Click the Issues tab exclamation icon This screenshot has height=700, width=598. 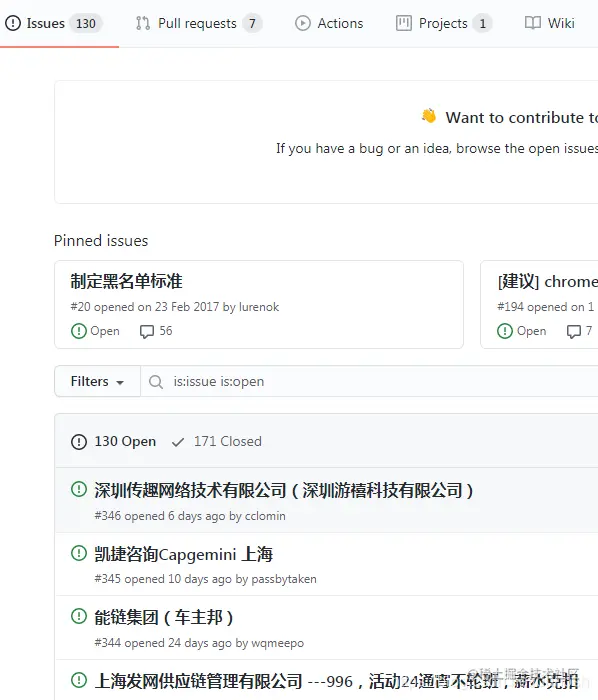pos(13,23)
